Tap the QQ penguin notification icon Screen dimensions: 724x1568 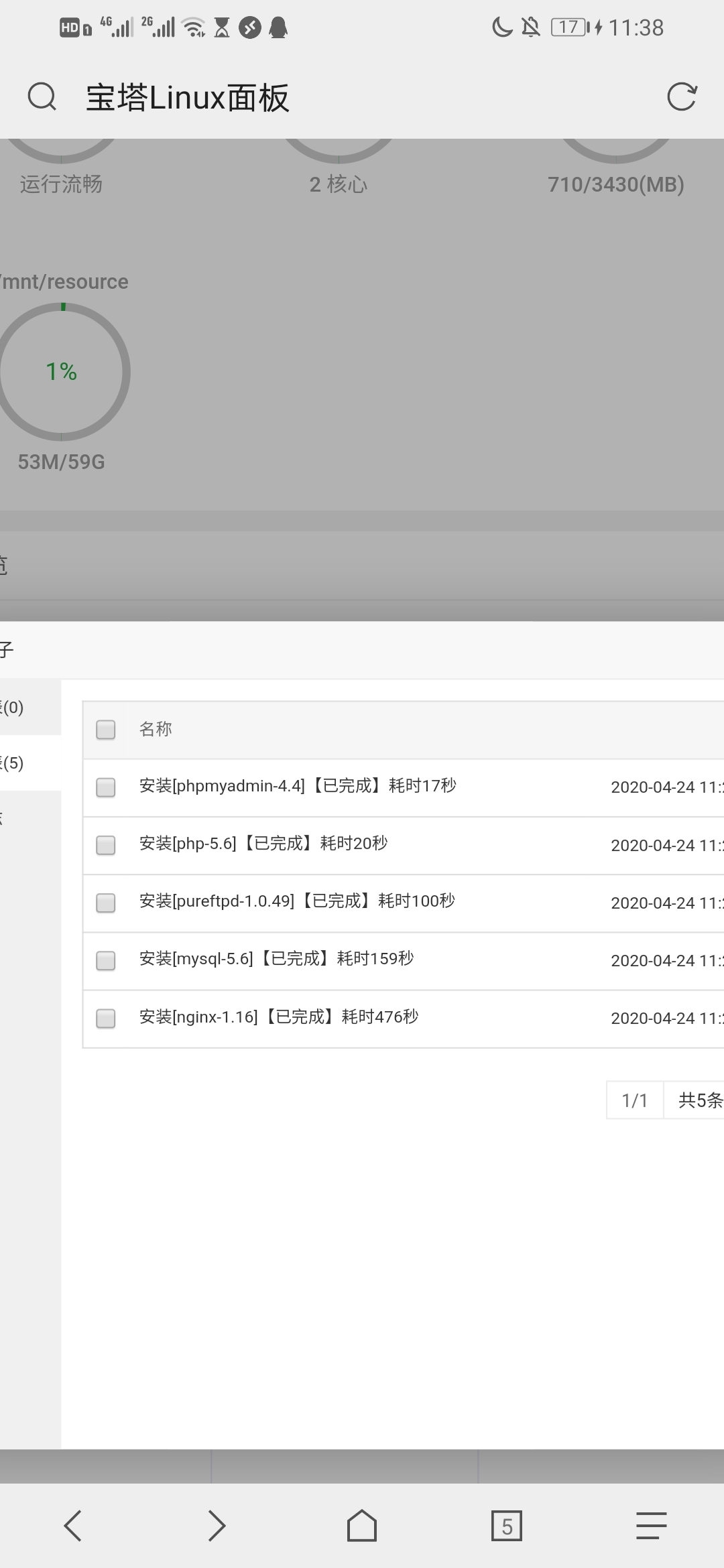coord(278,27)
